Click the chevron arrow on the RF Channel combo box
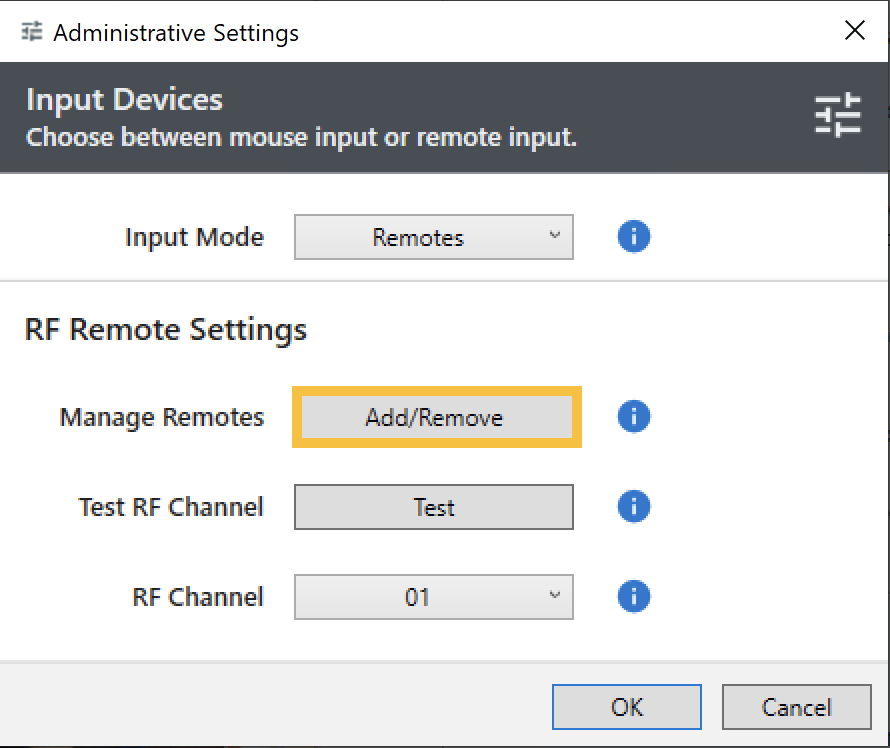 click(x=555, y=596)
